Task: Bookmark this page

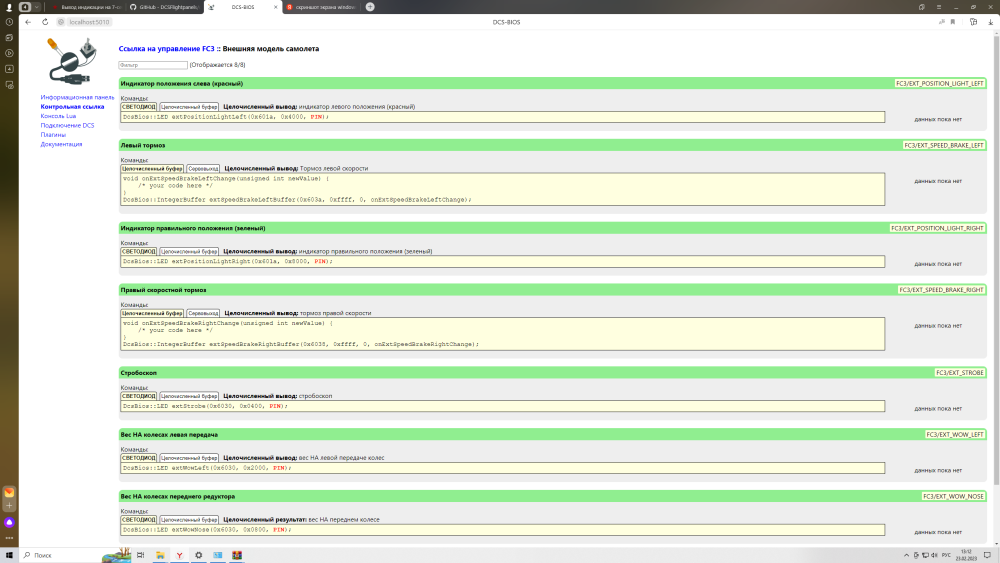Action: pos(953,22)
